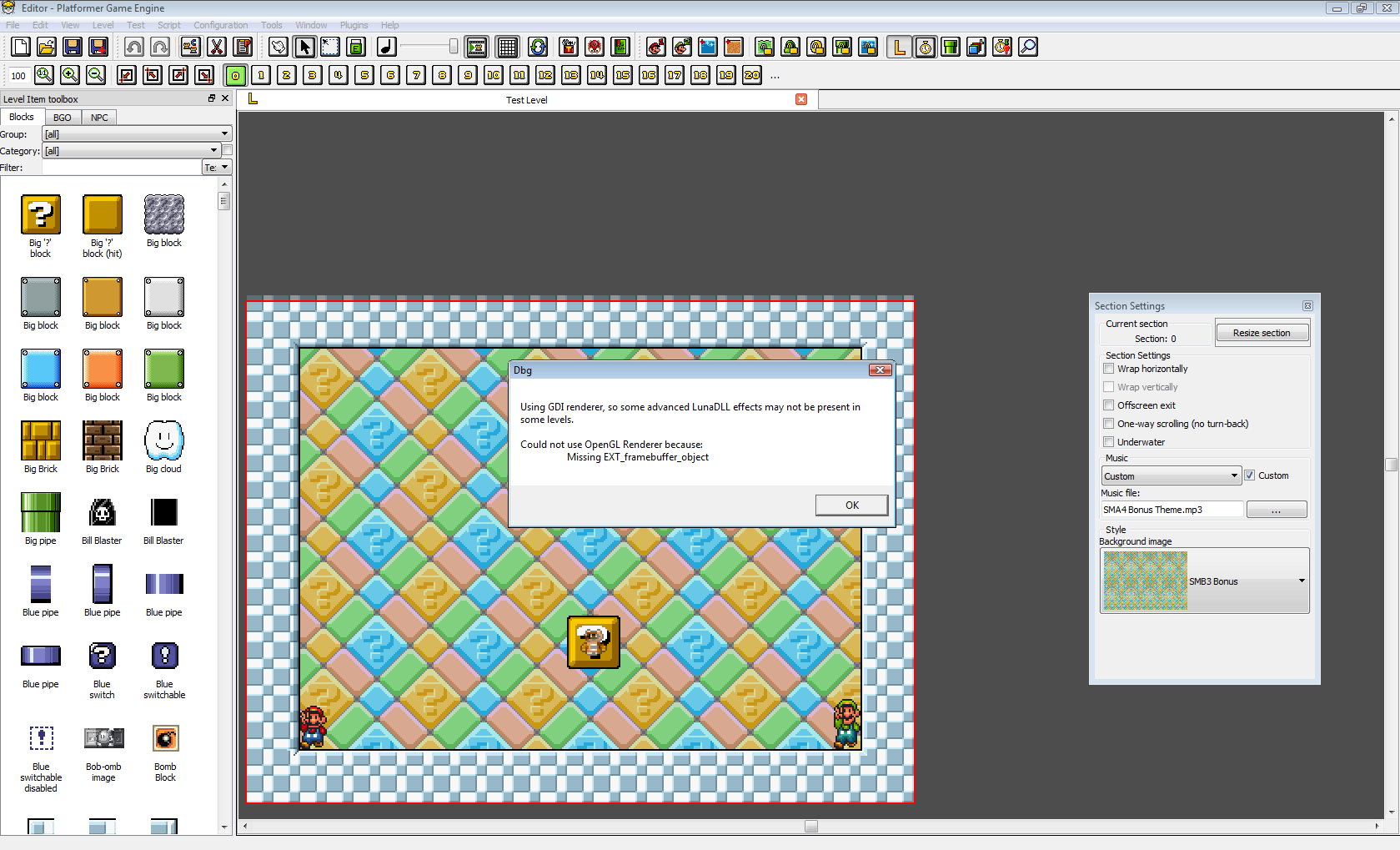Open the Music selection dropdown

coord(1172,476)
